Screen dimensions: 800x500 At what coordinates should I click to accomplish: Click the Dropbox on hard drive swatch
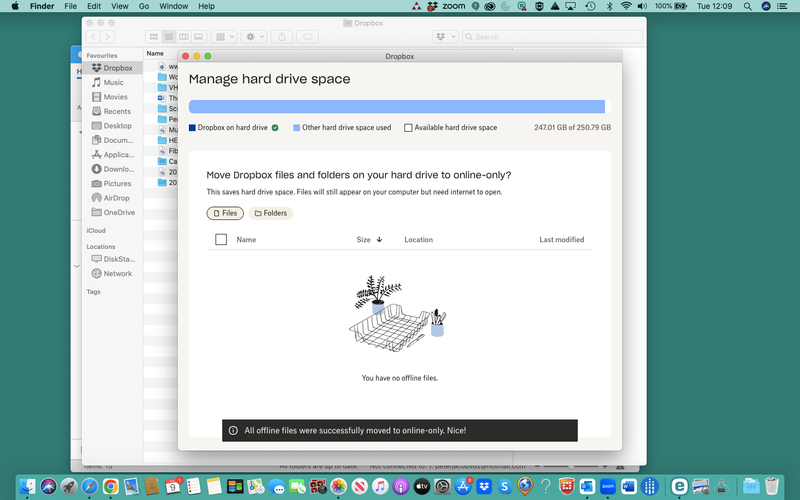point(193,128)
